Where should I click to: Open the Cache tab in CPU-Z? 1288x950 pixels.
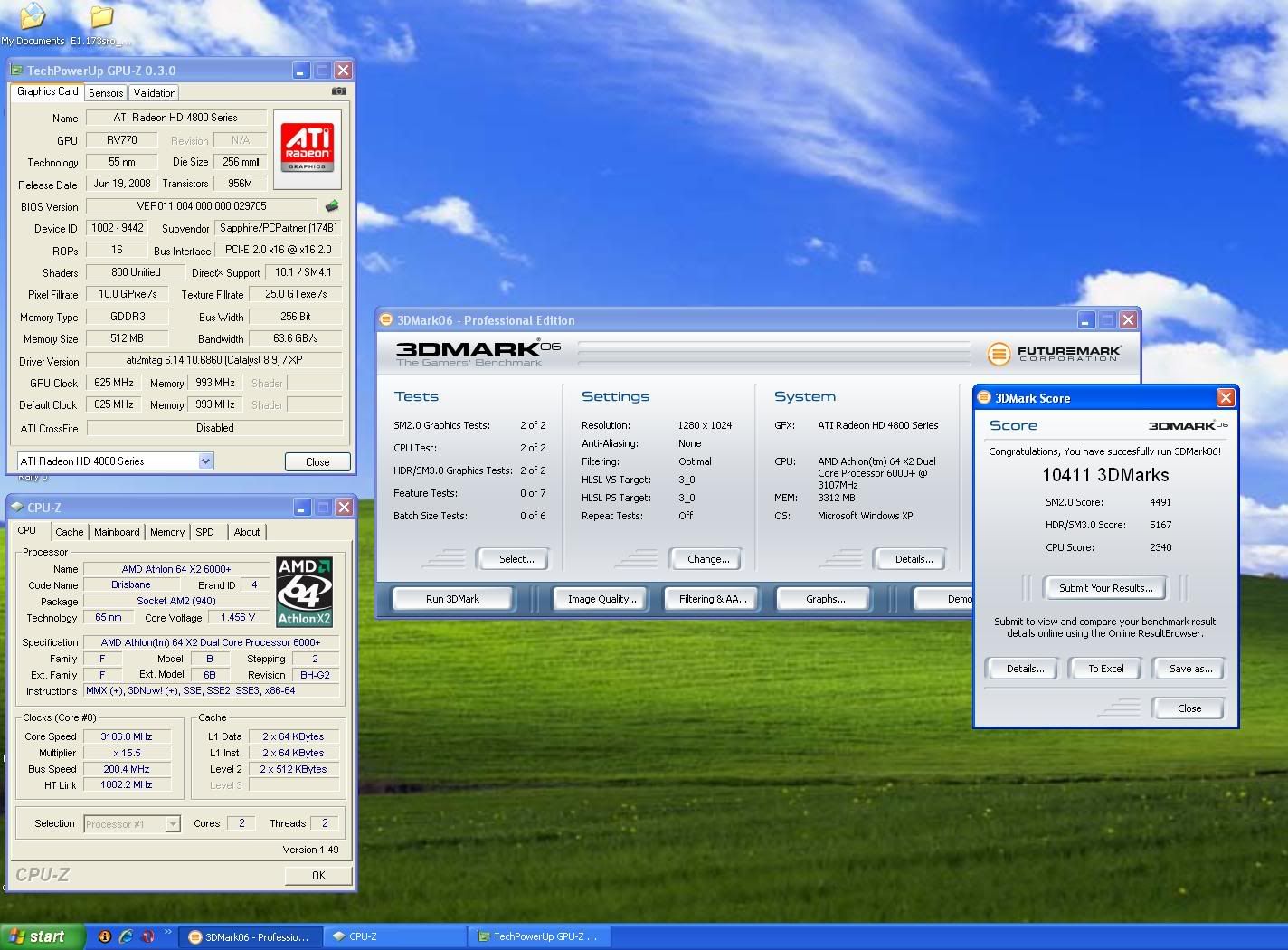pyautogui.click(x=70, y=532)
